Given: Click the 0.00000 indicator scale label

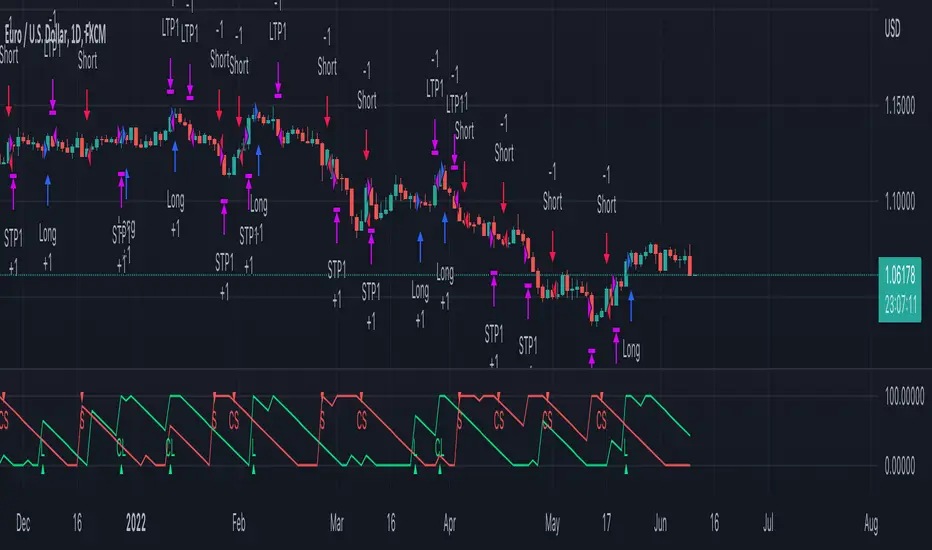Looking at the screenshot, I should tap(900, 466).
